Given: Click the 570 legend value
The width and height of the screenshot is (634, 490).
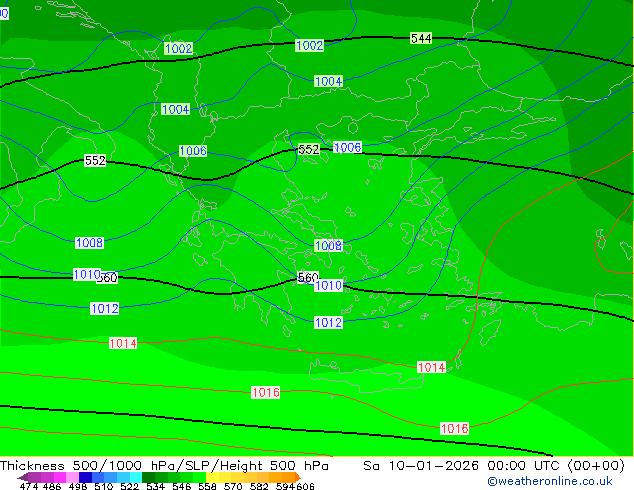Looking at the screenshot, I should pyautogui.click(x=233, y=486).
